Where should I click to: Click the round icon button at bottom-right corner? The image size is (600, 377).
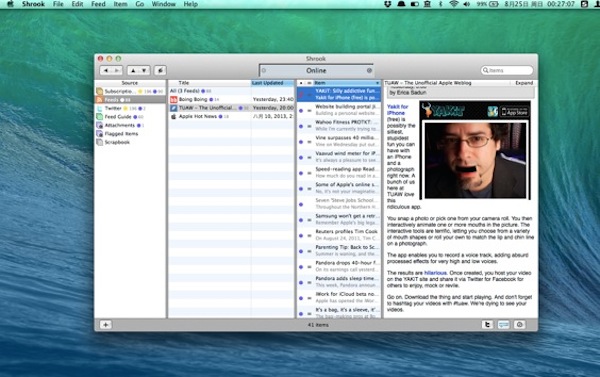(519, 325)
